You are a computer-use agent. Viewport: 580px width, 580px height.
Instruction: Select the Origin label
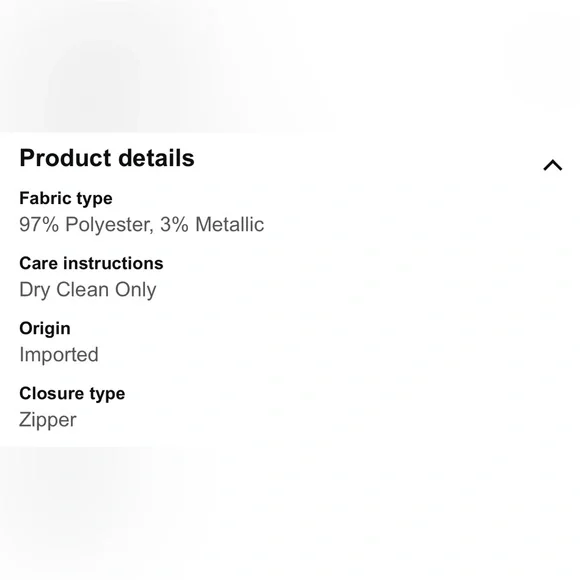pyautogui.click(x=45, y=329)
